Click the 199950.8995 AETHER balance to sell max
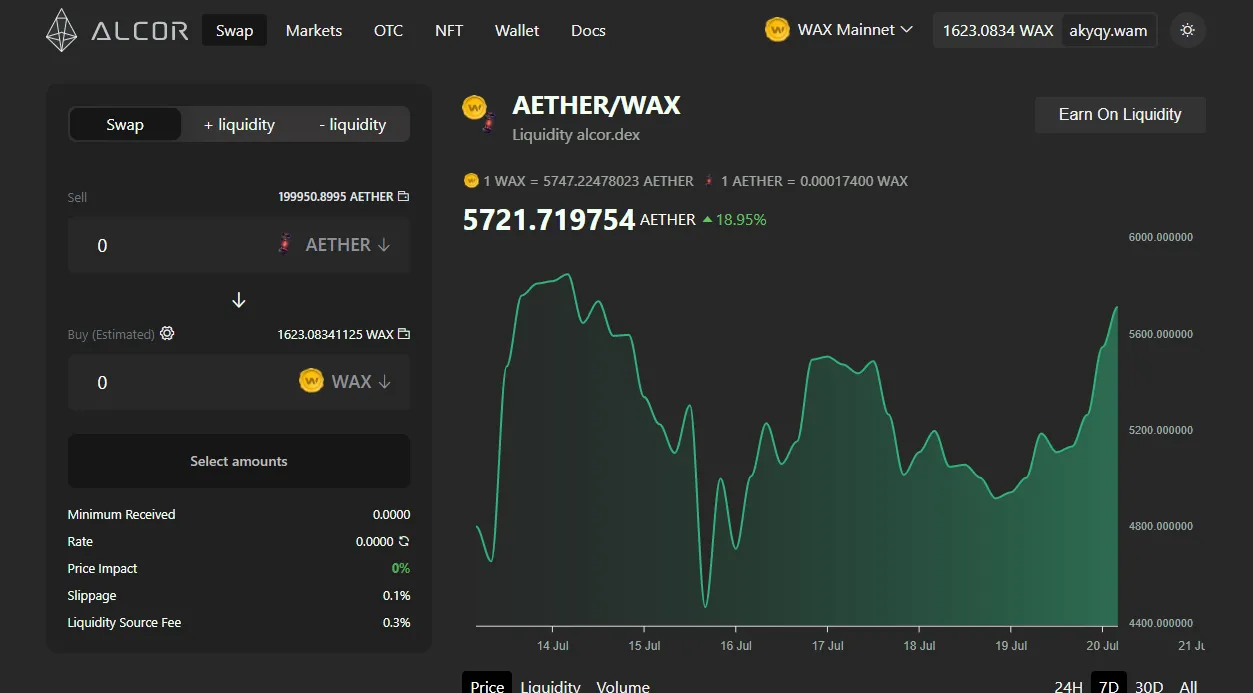The image size is (1253, 693). pyautogui.click(x=336, y=197)
